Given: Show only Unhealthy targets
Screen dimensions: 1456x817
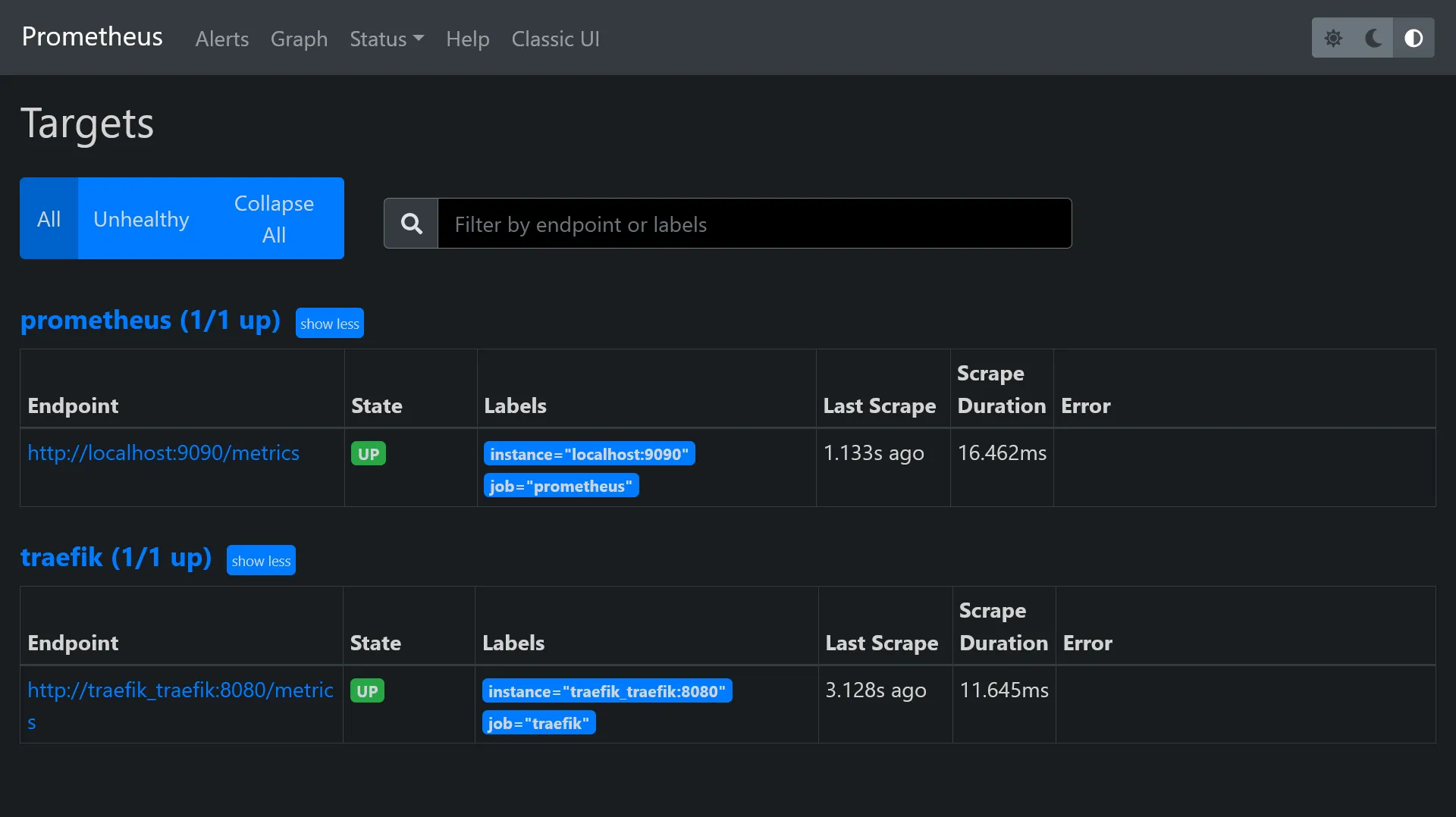Looking at the screenshot, I should coord(141,219).
